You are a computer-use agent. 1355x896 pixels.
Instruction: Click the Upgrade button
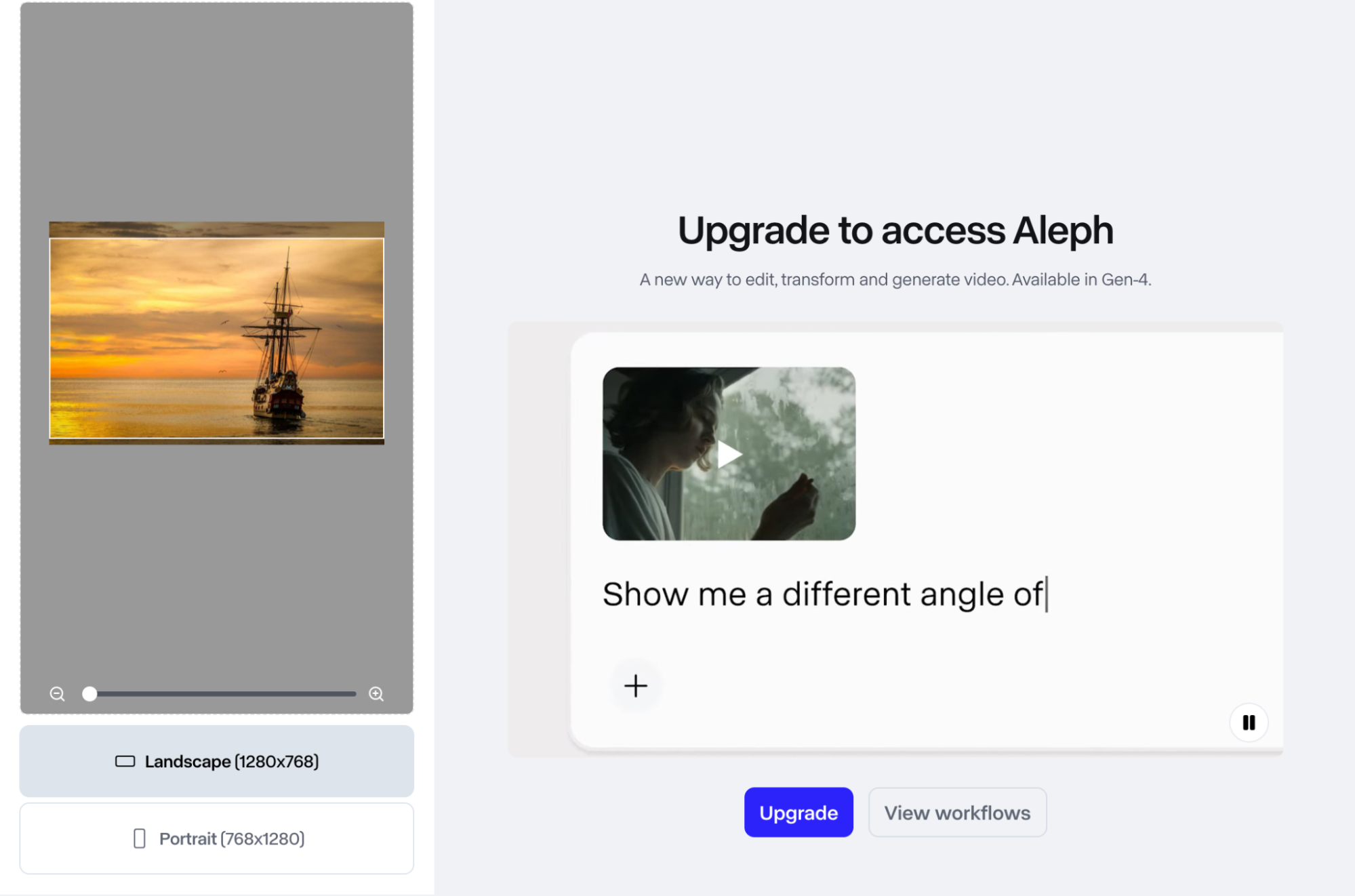798,812
